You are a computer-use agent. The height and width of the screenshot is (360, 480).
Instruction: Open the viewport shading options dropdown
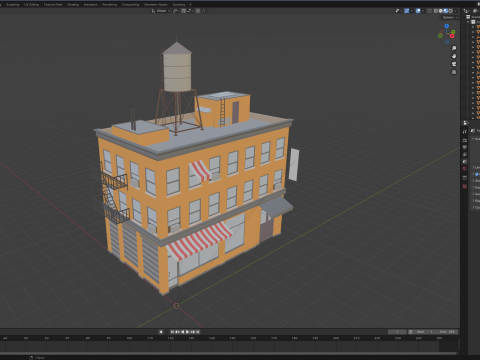[x=455, y=11]
